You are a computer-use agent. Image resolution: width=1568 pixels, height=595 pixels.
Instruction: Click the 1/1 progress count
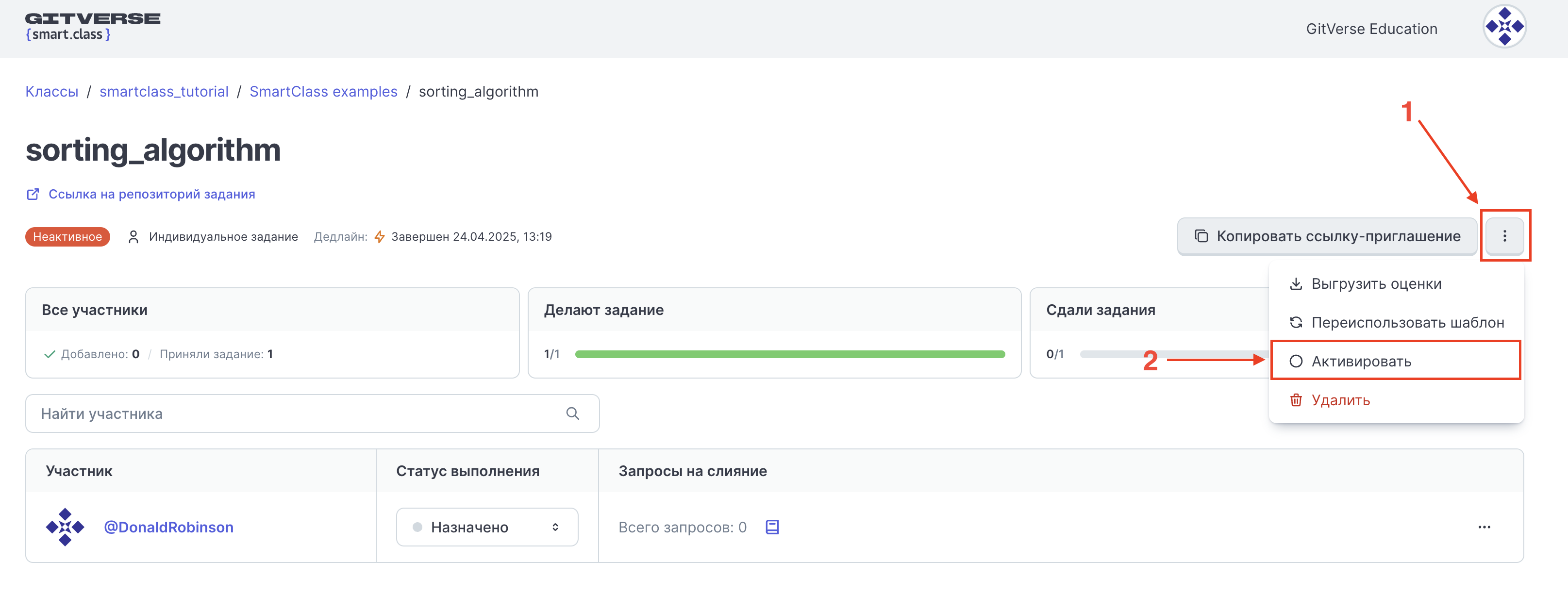click(x=551, y=354)
